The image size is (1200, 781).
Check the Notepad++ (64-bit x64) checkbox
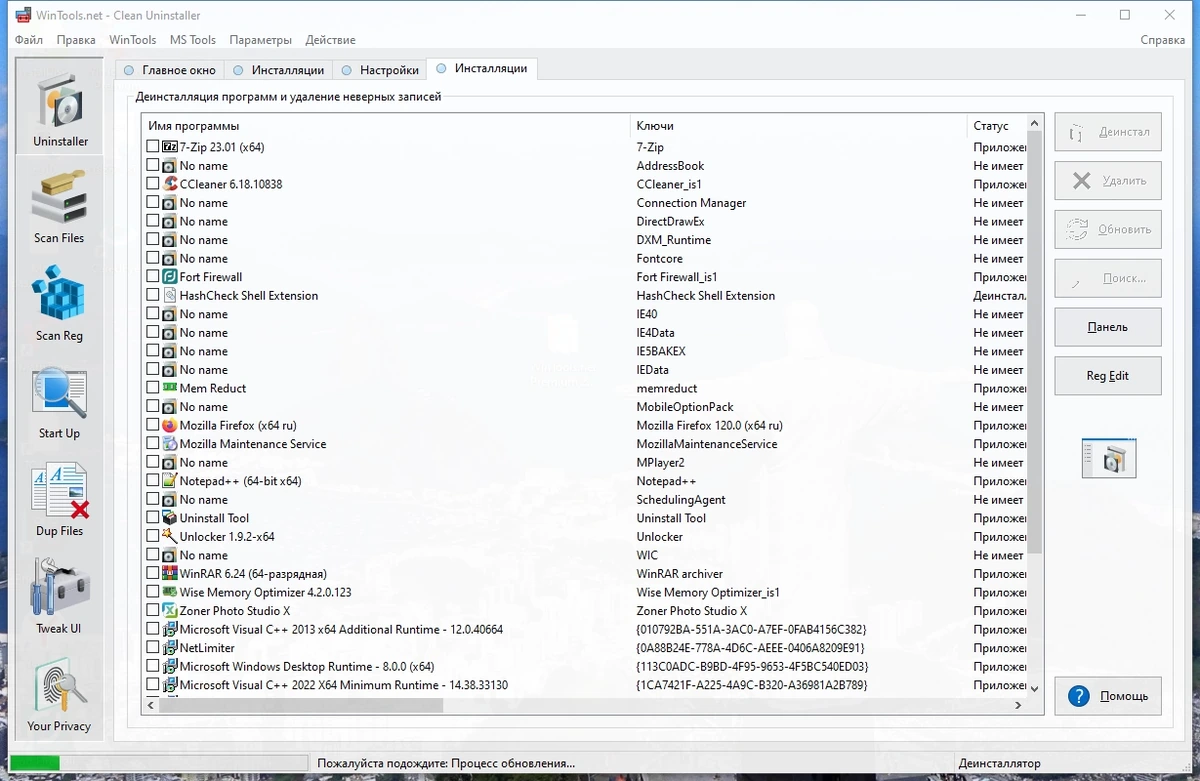point(153,481)
